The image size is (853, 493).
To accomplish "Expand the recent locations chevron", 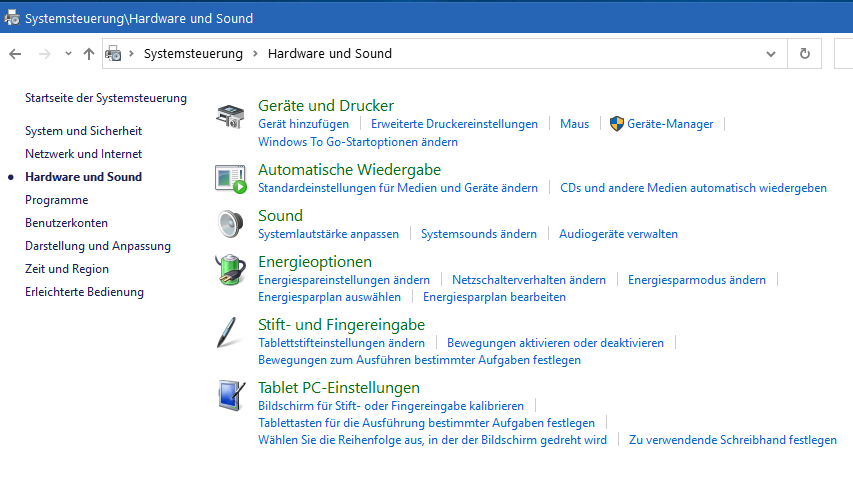I will pyautogui.click(x=68, y=54).
